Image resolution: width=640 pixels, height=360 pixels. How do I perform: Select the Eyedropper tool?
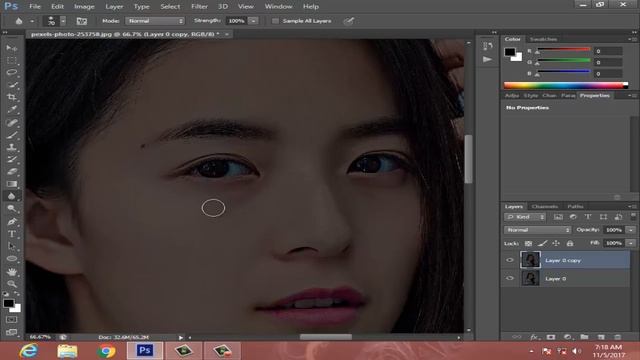11,109
